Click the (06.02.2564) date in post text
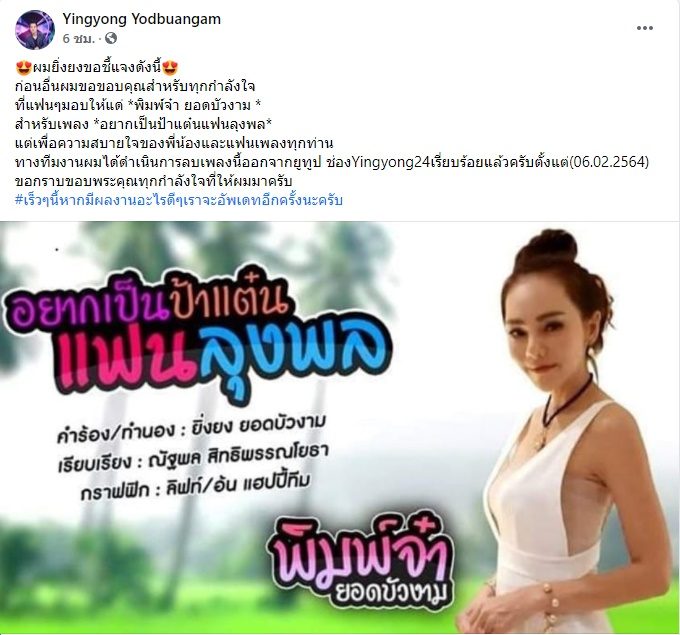This screenshot has height=635, width=680. (x=609, y=162)
